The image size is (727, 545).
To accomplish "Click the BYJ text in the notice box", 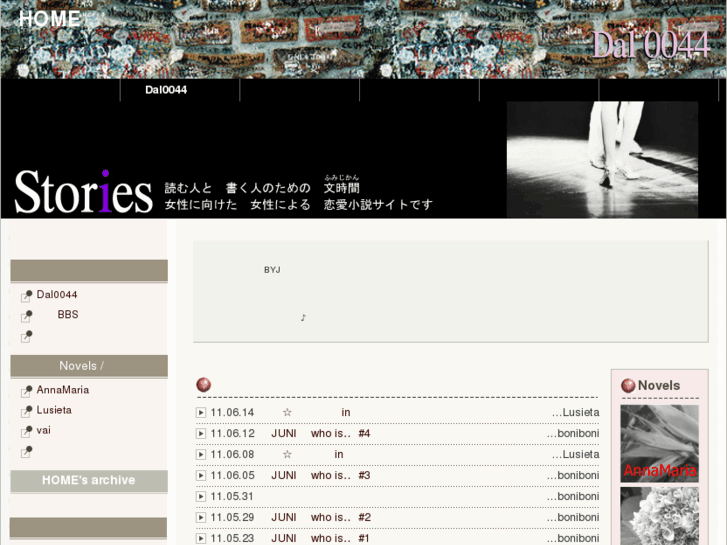I will click(272, 270).
